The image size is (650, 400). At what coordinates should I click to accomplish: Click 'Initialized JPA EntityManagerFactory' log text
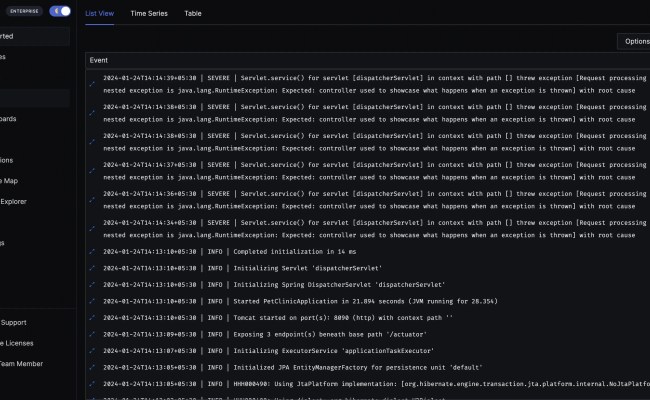[x=358, y=368]
